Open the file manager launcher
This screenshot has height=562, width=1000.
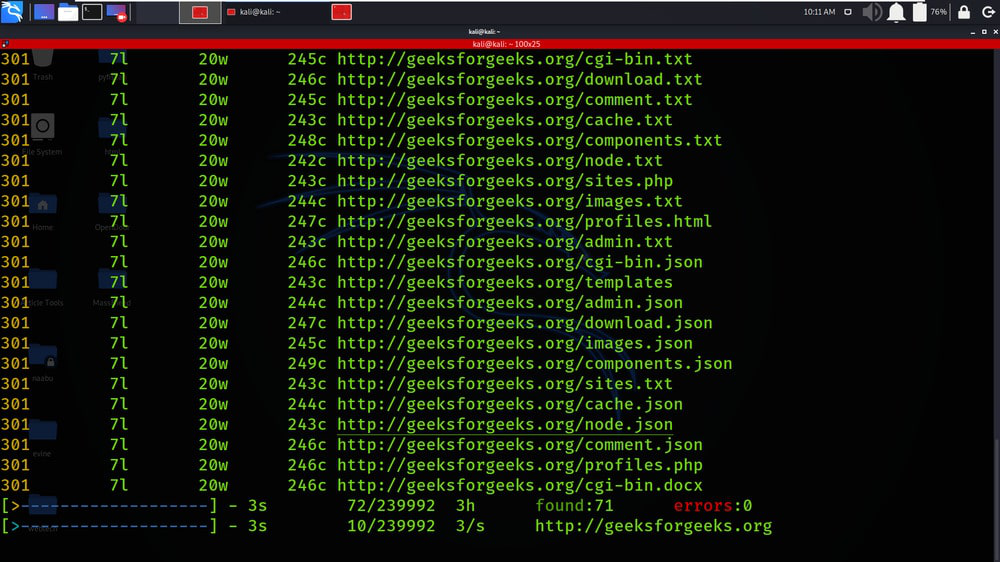pyautogui.click(x=68, y=12)
